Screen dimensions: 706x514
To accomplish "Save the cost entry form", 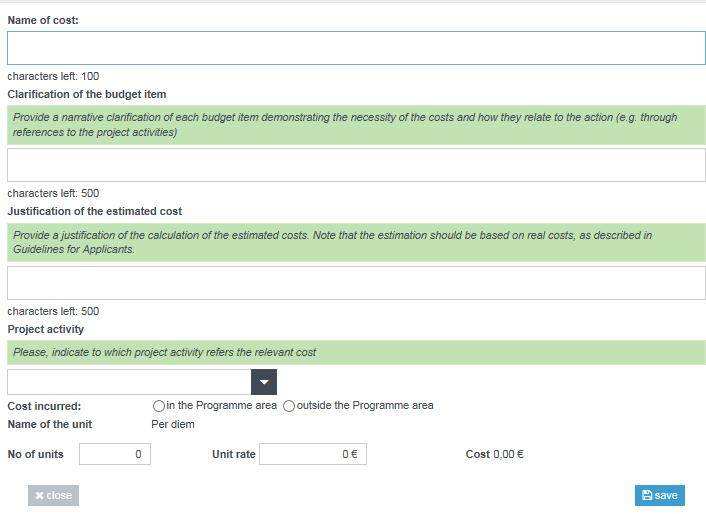I will (x=660, y=495).
